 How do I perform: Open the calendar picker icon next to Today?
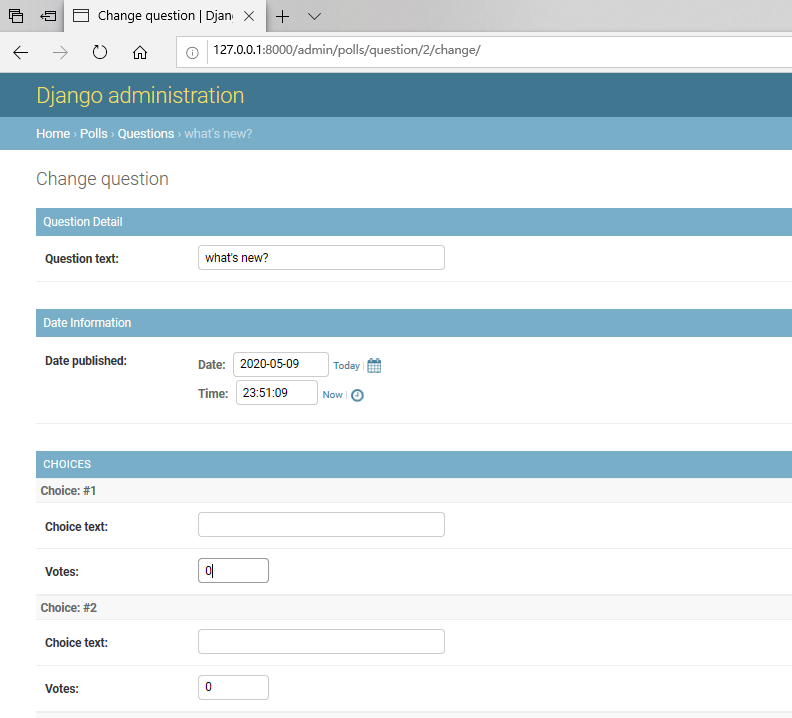[374, 365]
